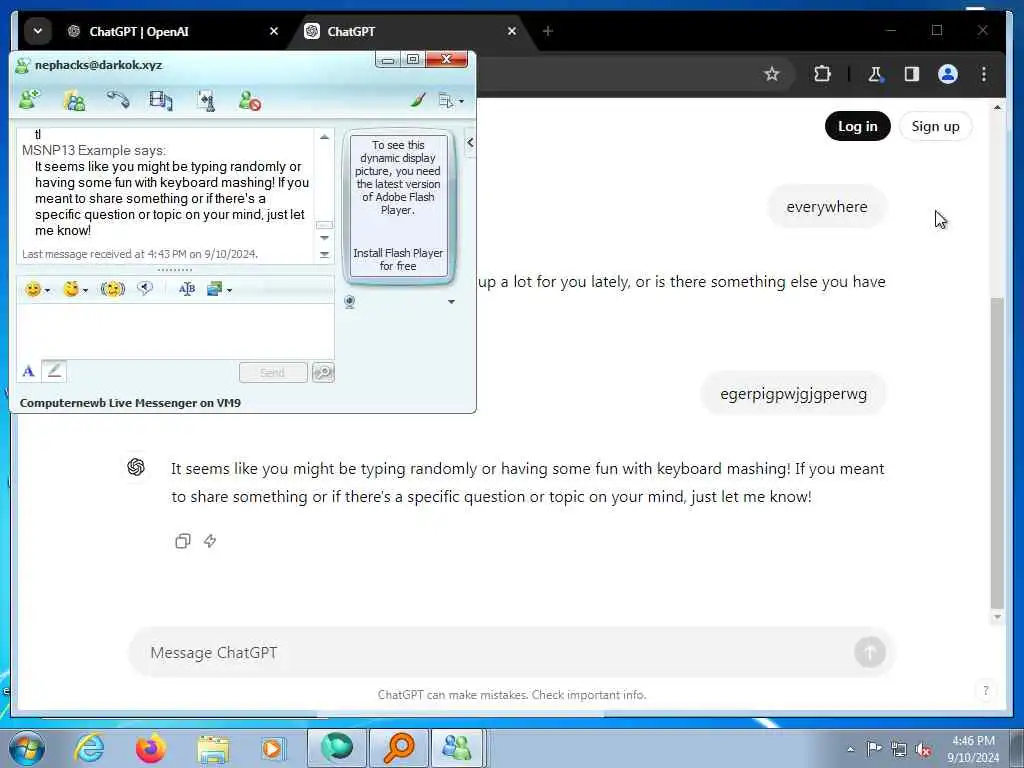Click the ChatGPT page scrollbar thumb

coord(997,453)
